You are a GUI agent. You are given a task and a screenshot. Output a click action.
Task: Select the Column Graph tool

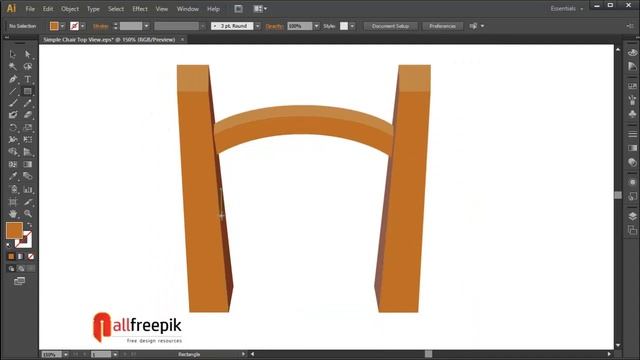[x=28, y=189]
